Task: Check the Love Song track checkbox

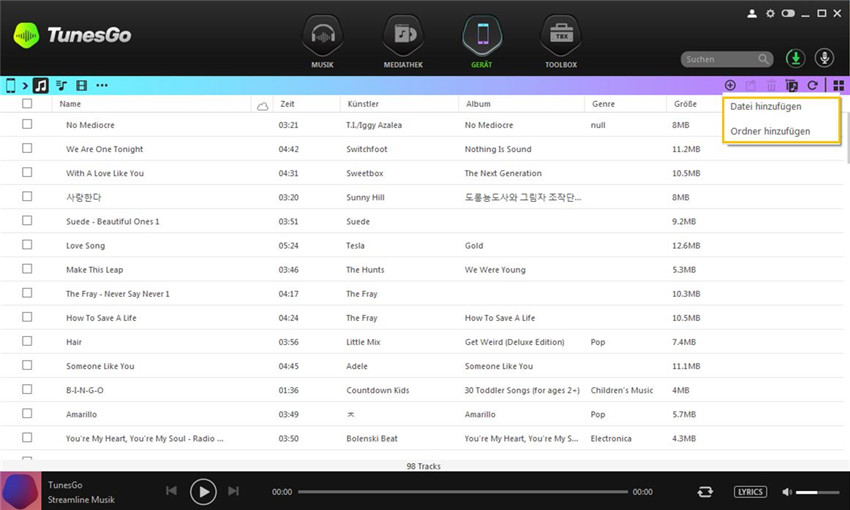Action: pyautogui.click(x=27, y=244)
